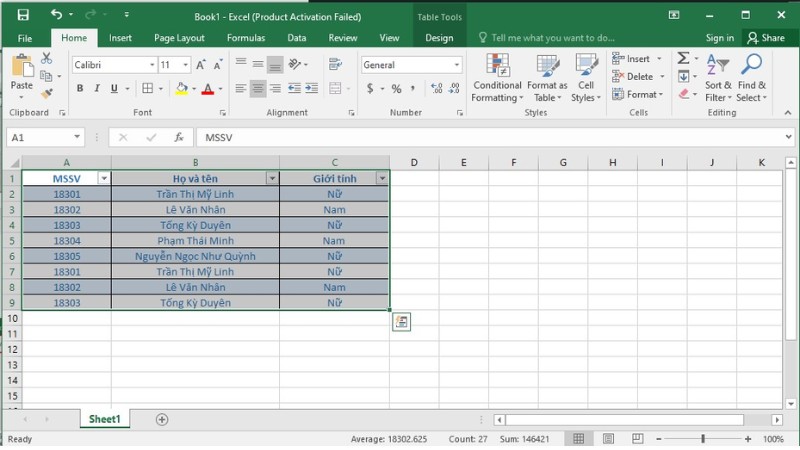Image resolution: width=800 pixels, height=450 pixels.
Task: Open the Borders button
Action: click(x=147, y=88)
